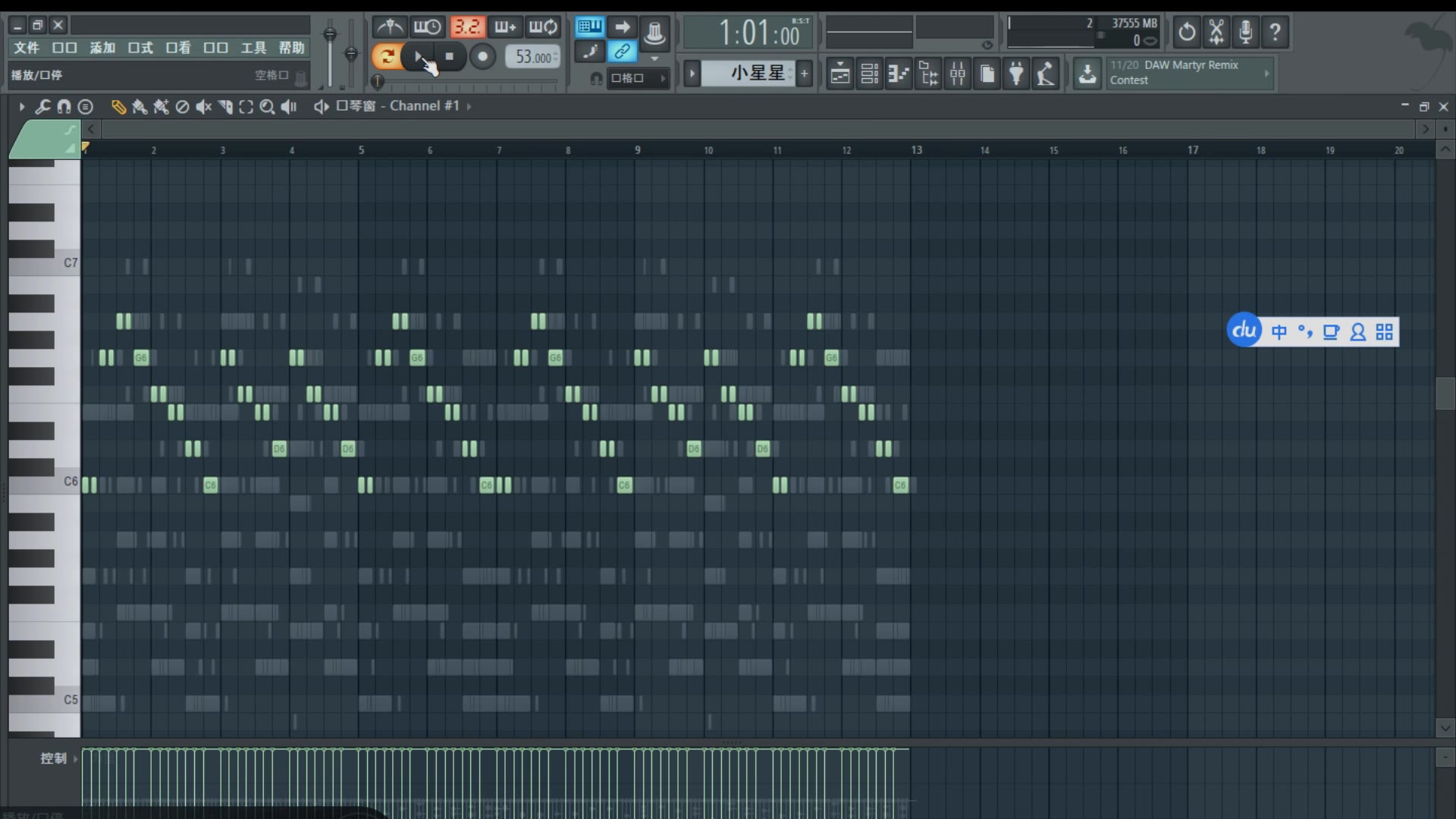Image resolution: width=1456 pixels, height=819 pixels.
Task: Open the 口式 patterns menu
Action: [140, 48]
